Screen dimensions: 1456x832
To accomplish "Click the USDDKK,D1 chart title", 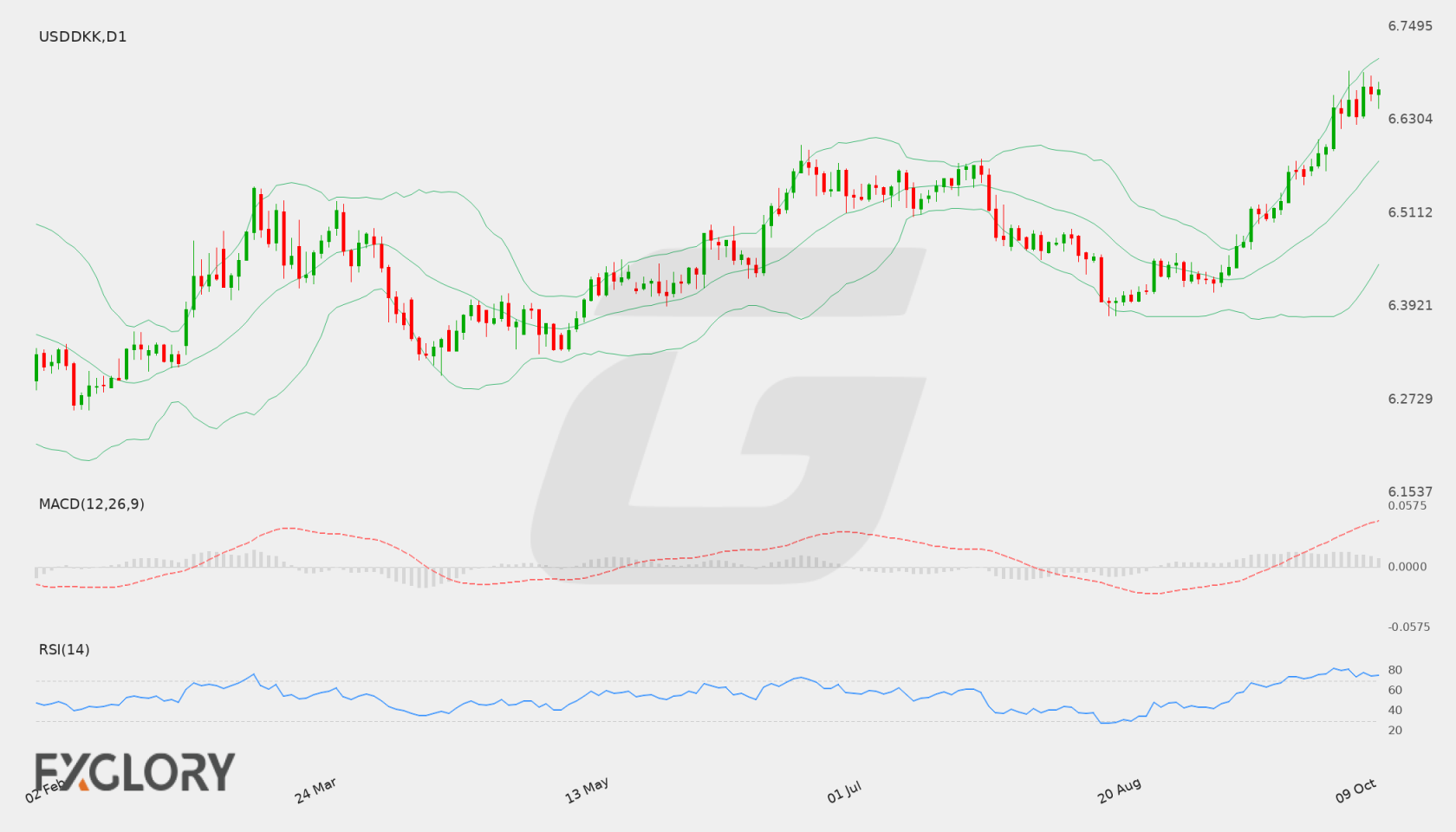I will pos(82,36).
